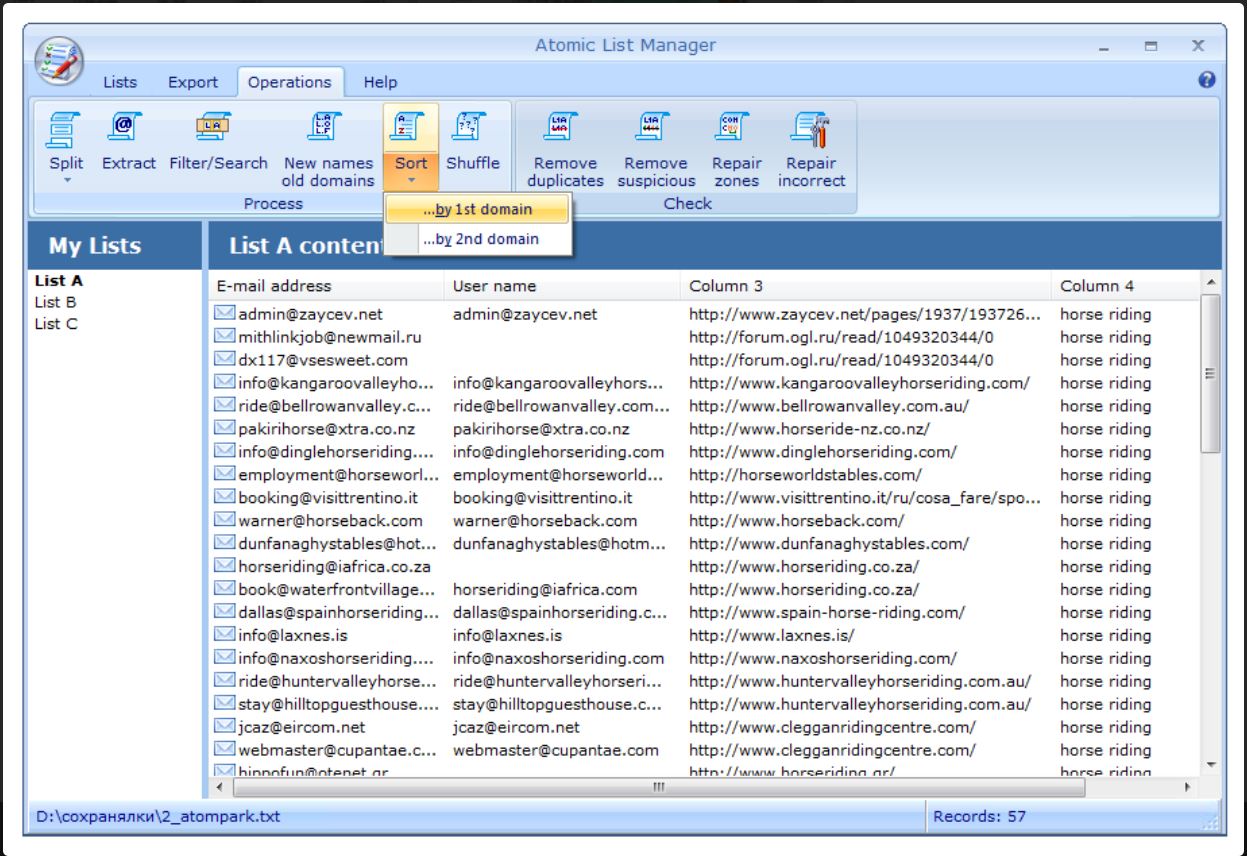Click the E-mail address column header
The height and width of the screenshot is (856, 1247).
click(325, 286)
